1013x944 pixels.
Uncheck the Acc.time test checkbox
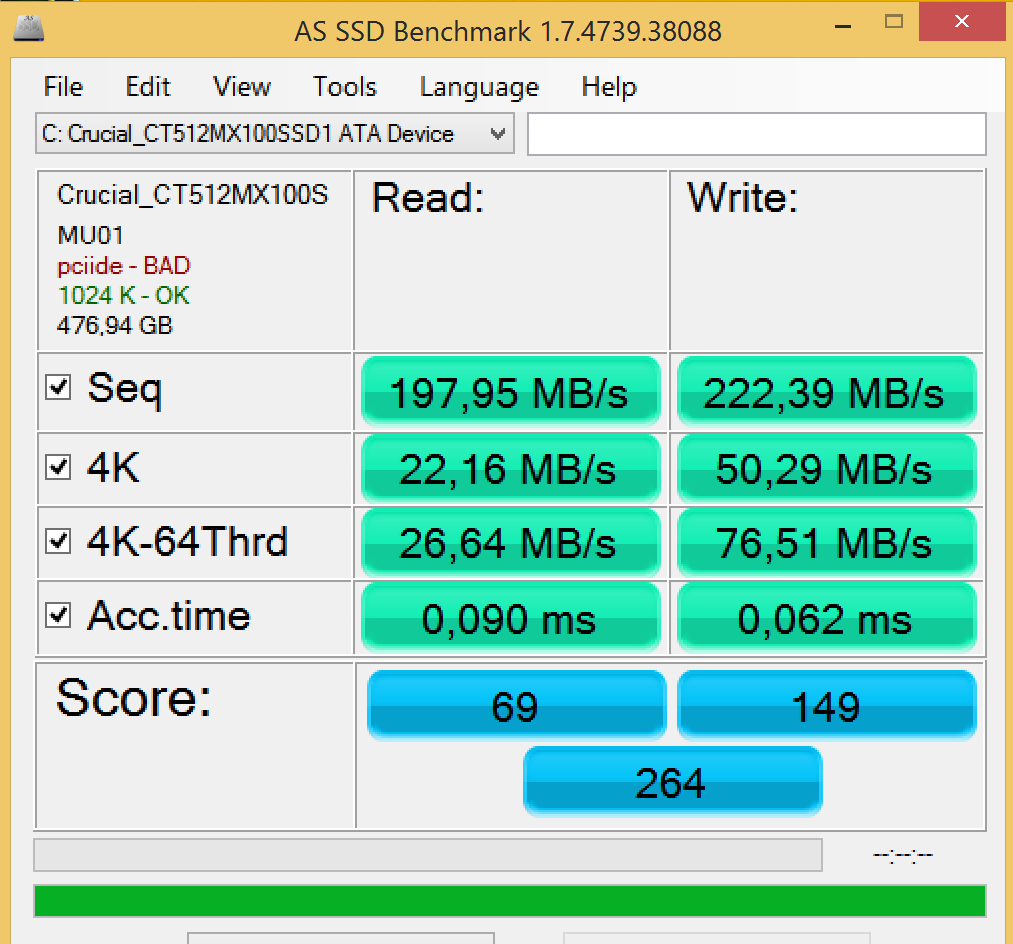pyautogui.click(x=58, y=615)
